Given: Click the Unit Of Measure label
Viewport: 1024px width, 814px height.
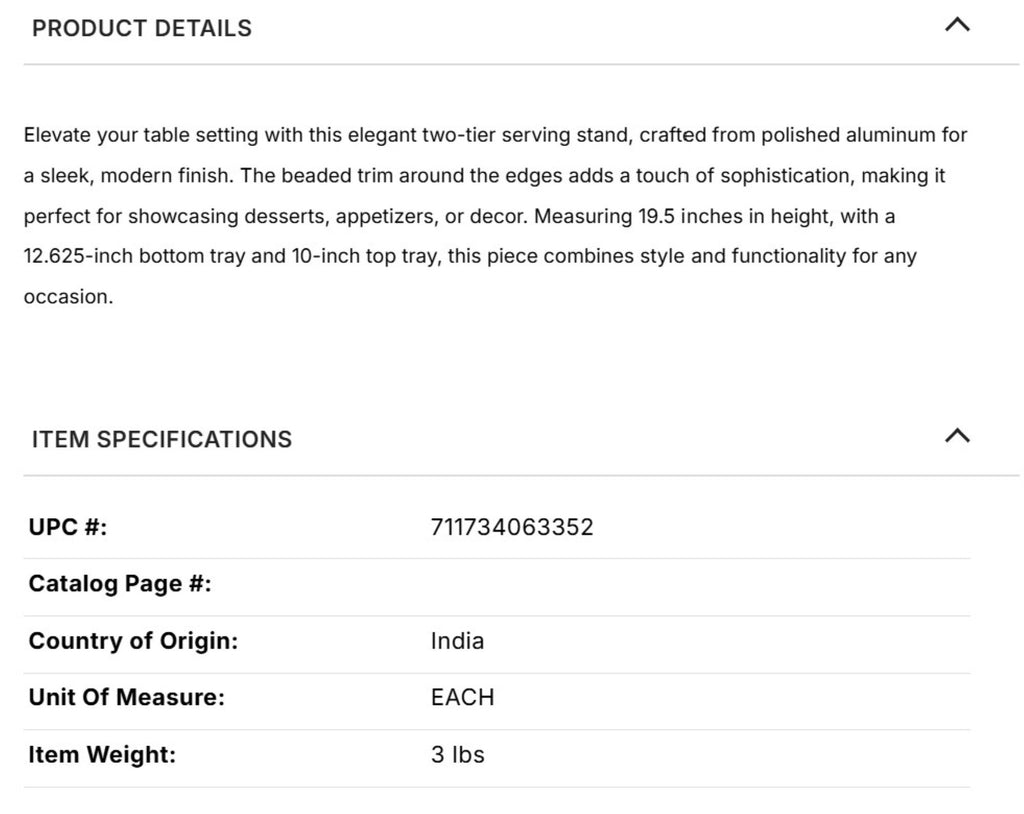Looking at the screenshot, I should click(126, 698).
